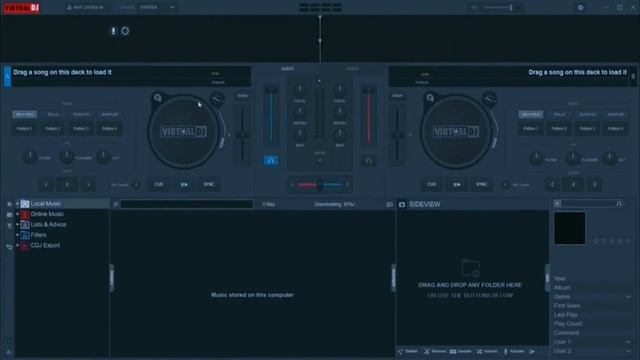This screenshot has width=640, height=360.
Task: Expand the Online Music tree node
Action: [x=18, y=214]
